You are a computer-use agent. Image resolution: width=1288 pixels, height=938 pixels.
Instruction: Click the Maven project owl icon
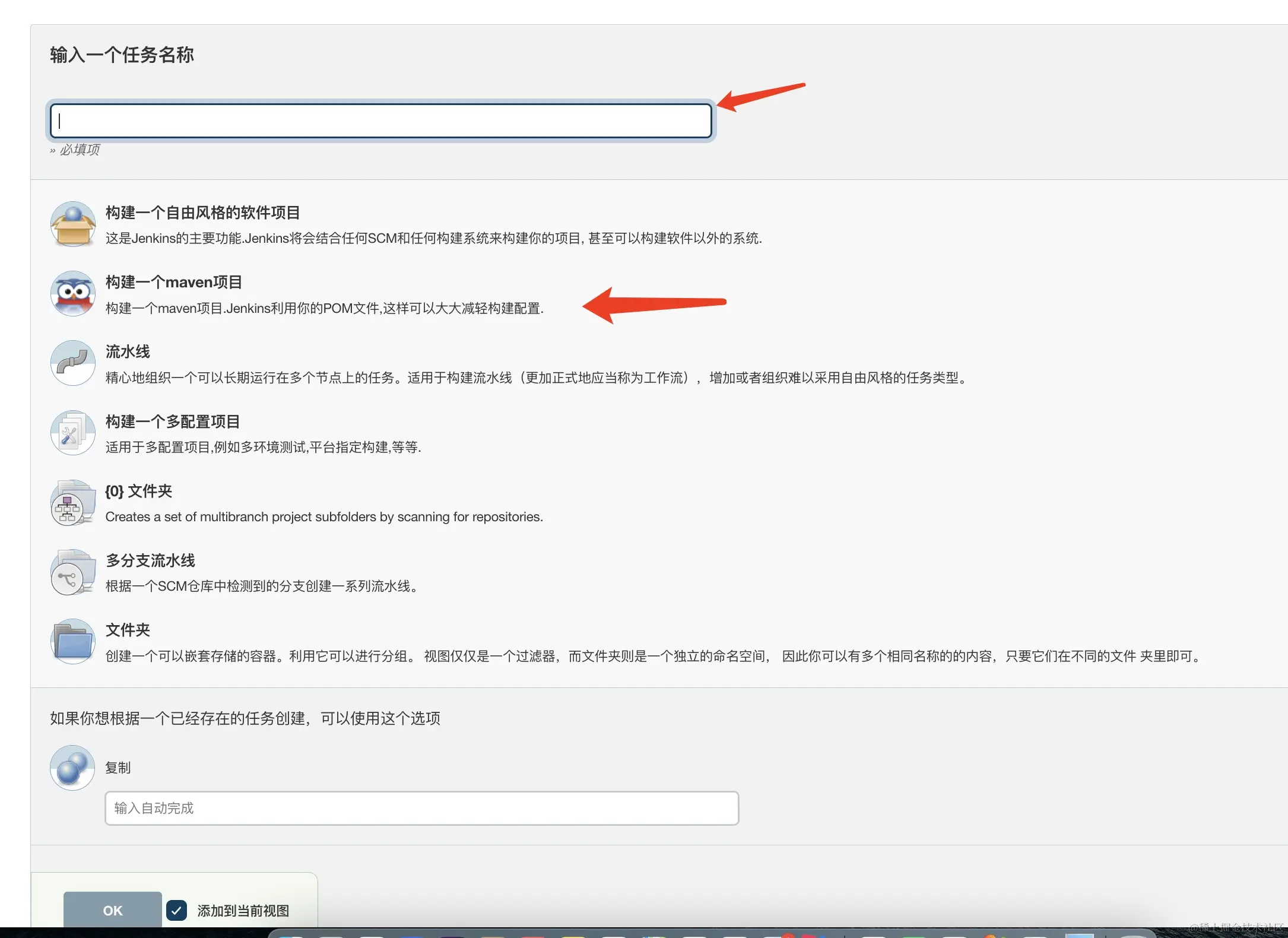[x=72, y=293]
